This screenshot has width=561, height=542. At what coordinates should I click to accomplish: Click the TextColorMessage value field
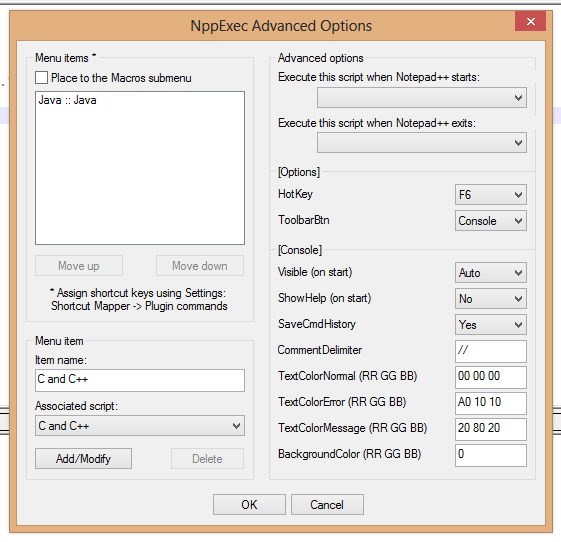pos(491,429)
